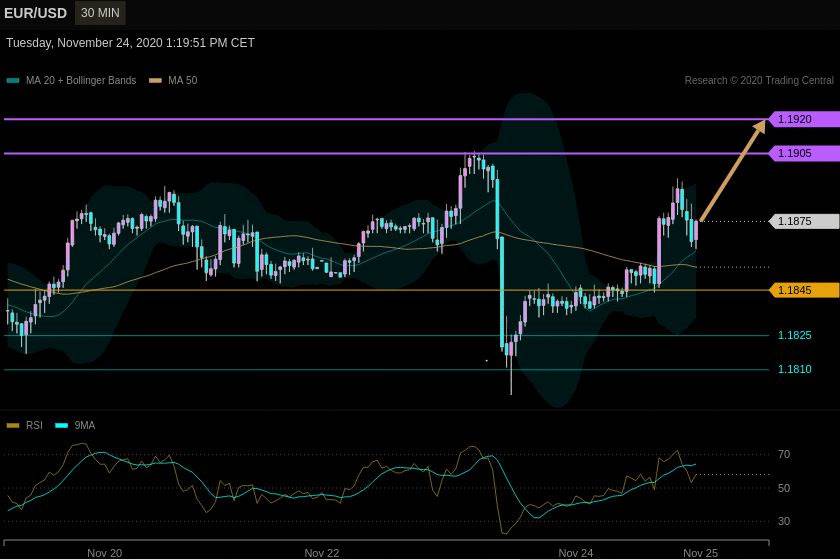Click the Nov 24 date axis label
Screen dimensions: 840x560
point(576,553)
